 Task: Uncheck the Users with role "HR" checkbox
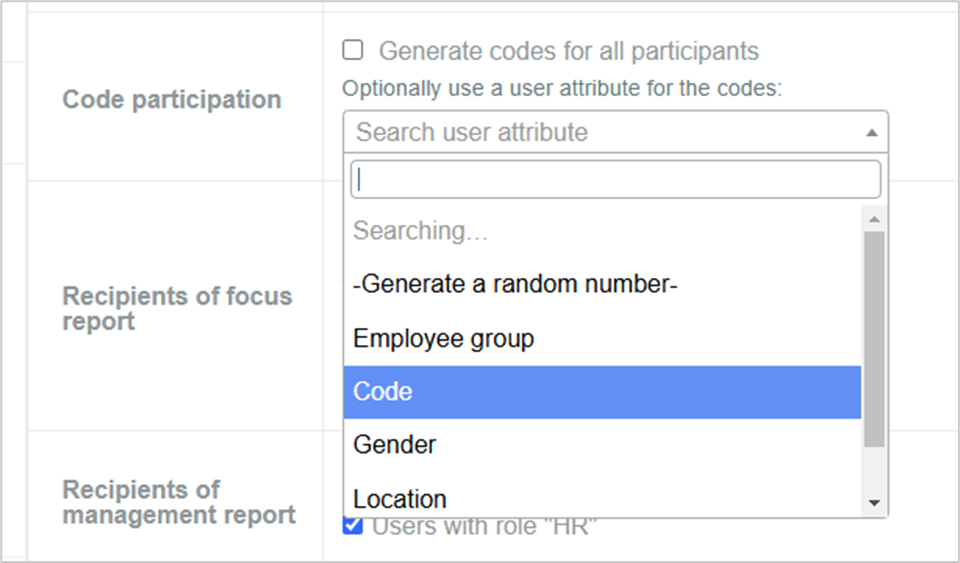pyautogui.click(x=353, y=525)
